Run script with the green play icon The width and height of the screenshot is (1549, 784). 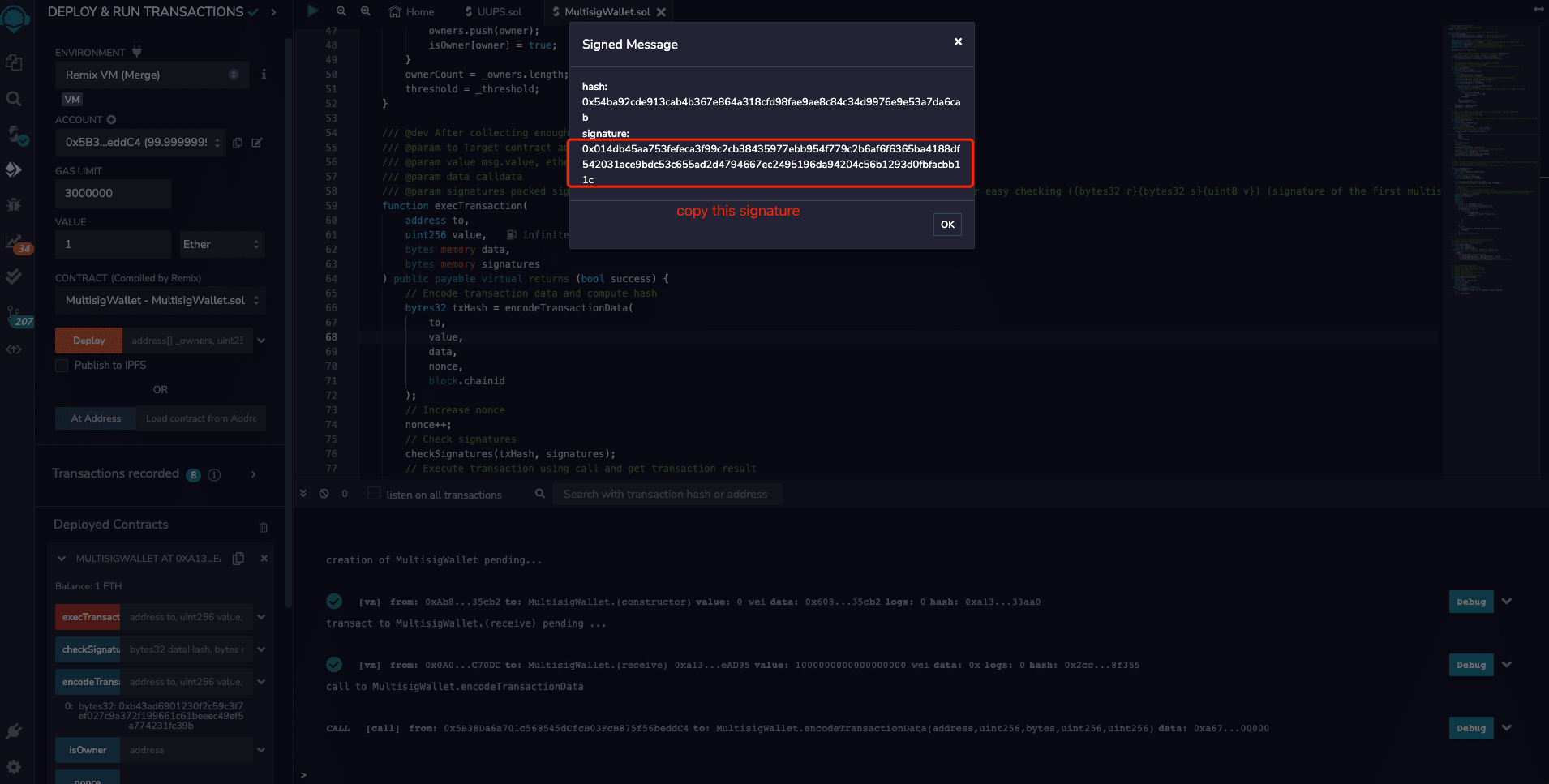click(312, 11)
